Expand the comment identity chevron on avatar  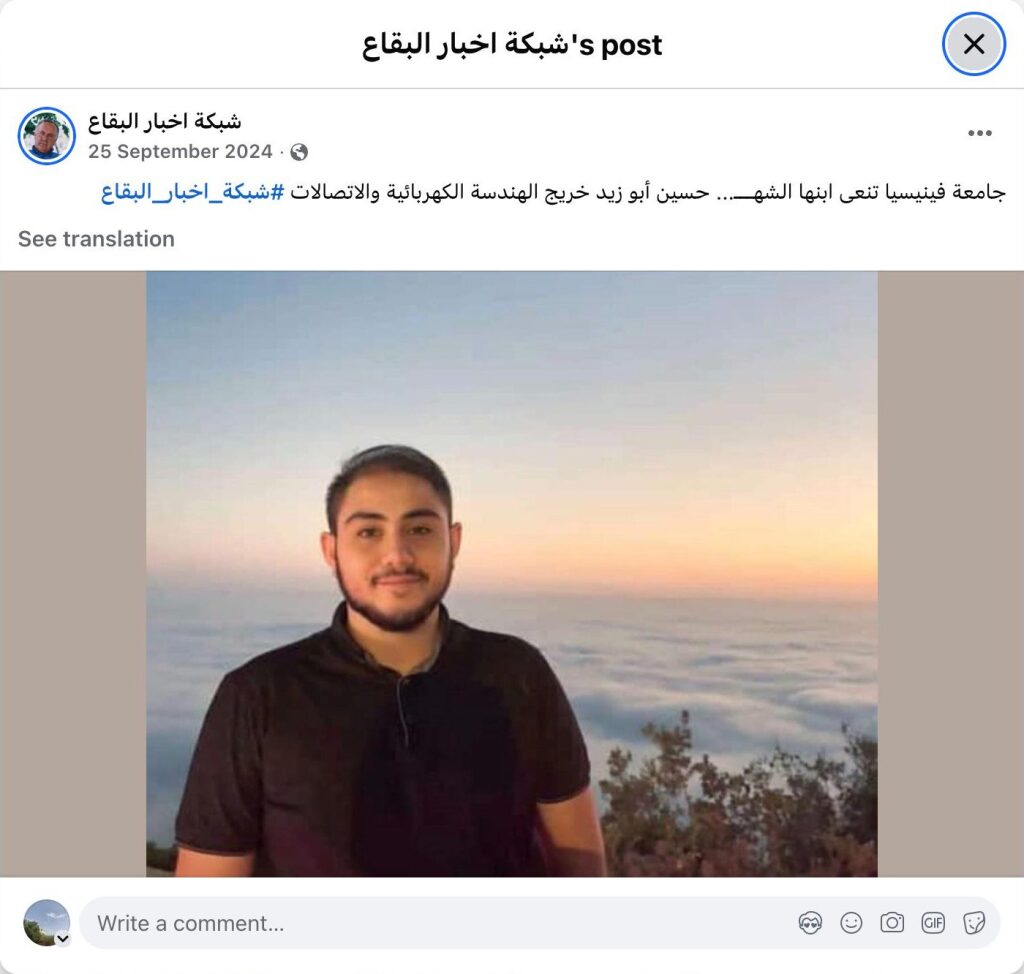click(63, 939)
